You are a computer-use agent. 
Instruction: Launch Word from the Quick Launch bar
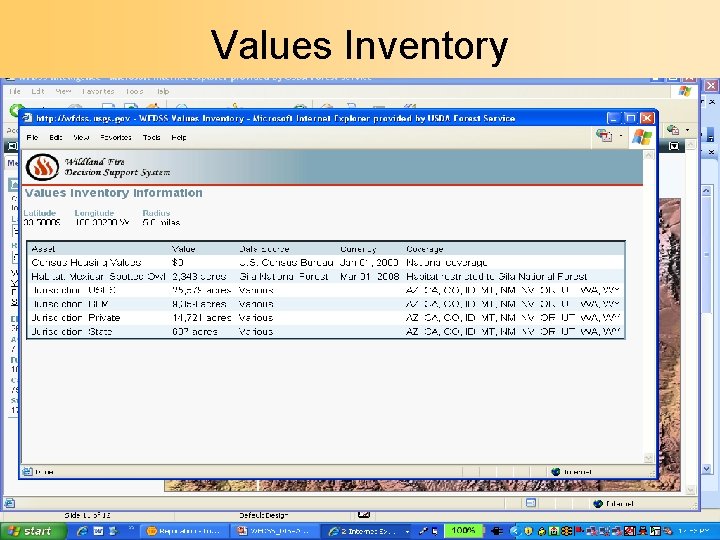(98, 531)
